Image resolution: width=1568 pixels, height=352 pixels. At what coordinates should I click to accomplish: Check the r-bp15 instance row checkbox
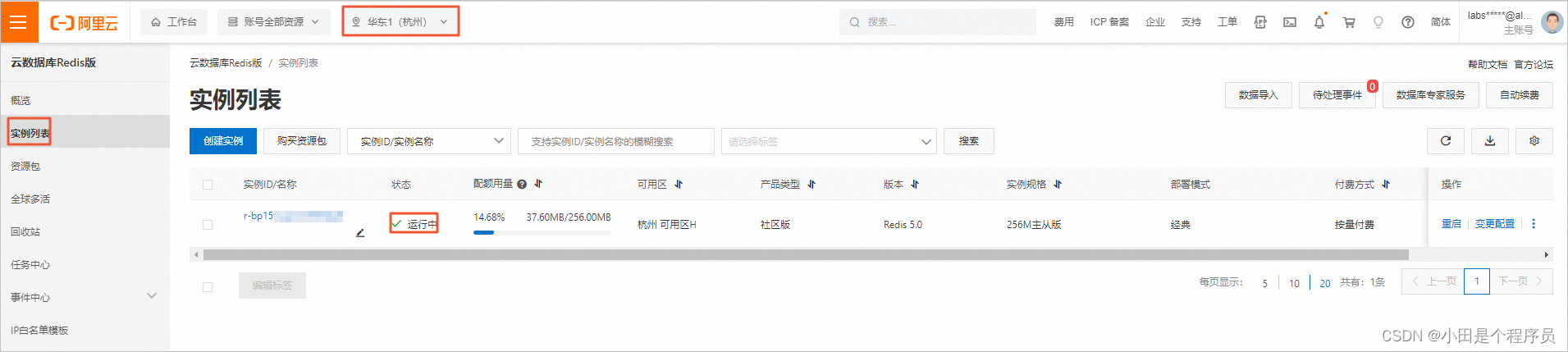tap(208, 225)
